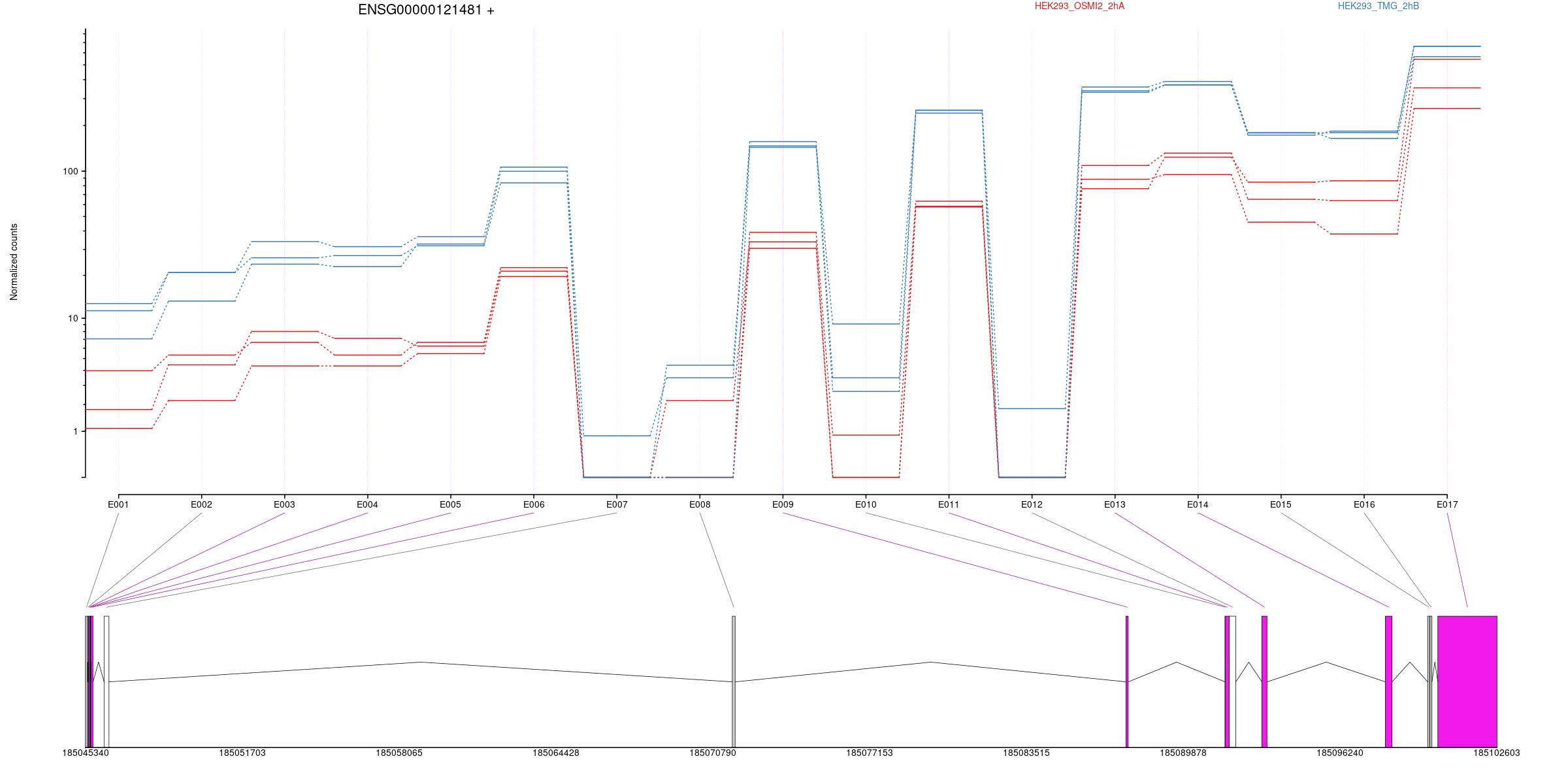1568x784 pixels.
Task: Click the E006 exon label
Action: 534,504
